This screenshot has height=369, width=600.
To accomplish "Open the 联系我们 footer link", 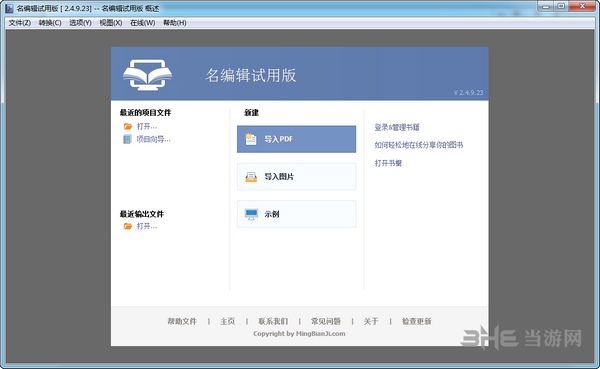I will click(x=273, y=321).
